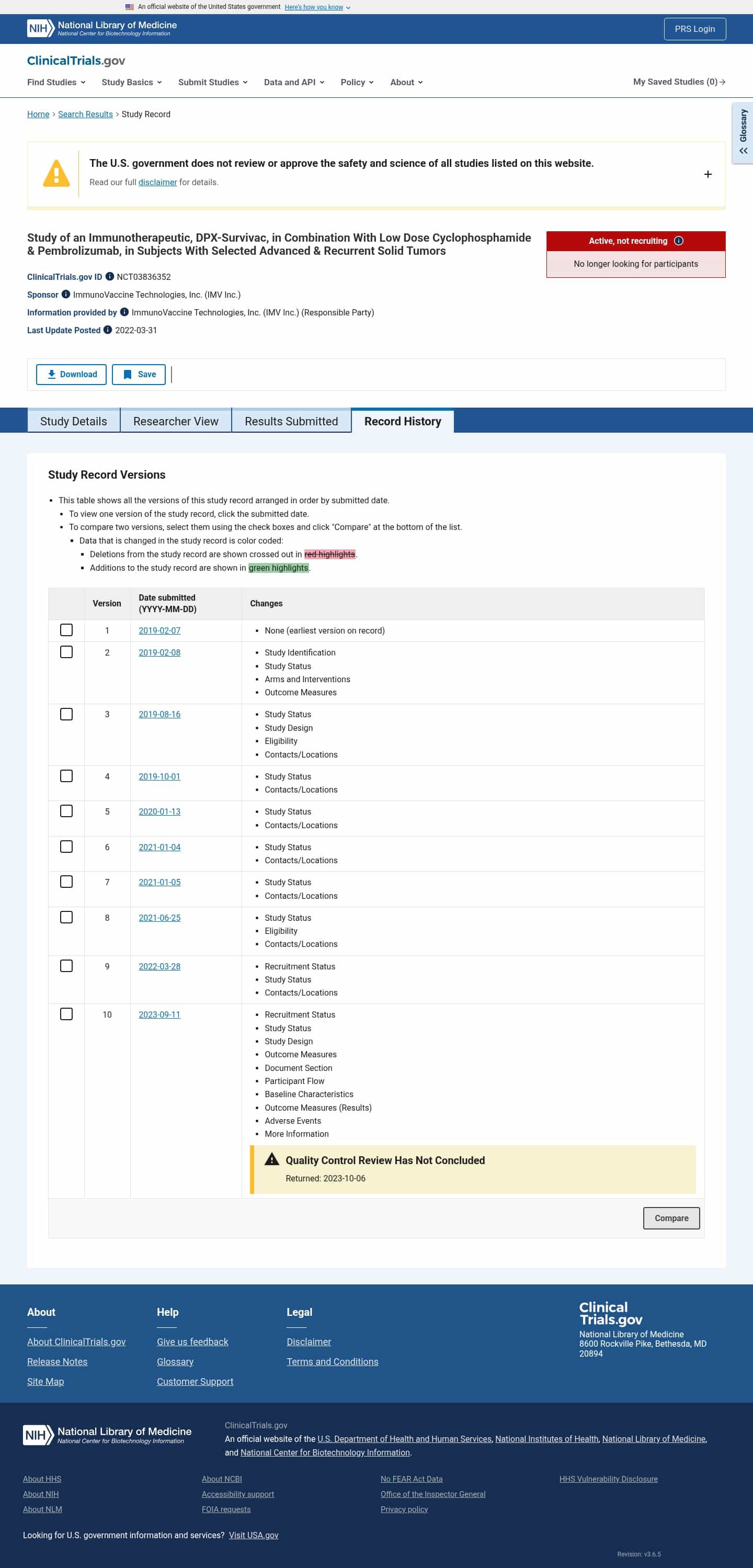The height and width of the screenshot is (1568, 753).
Task: Open Terms and Conditions footer link
Action: point(332,1362)
